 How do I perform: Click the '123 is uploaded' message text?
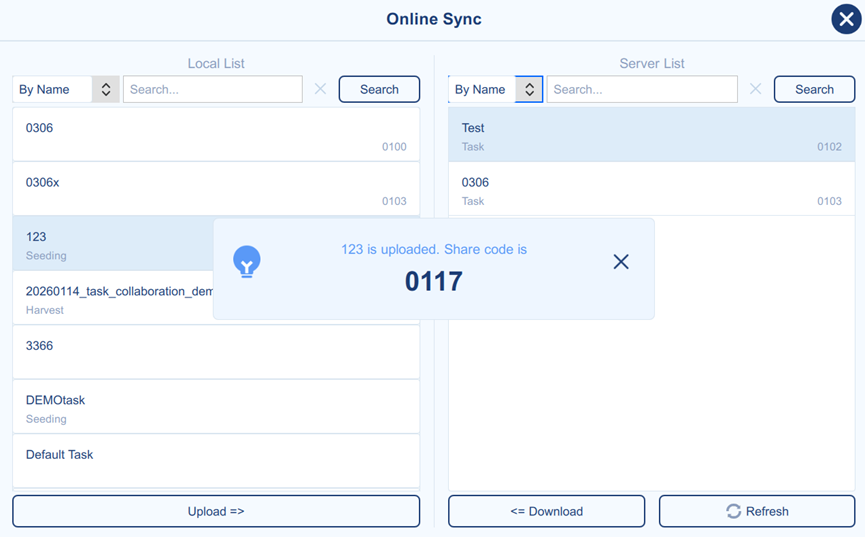click(x=434, y=249)
